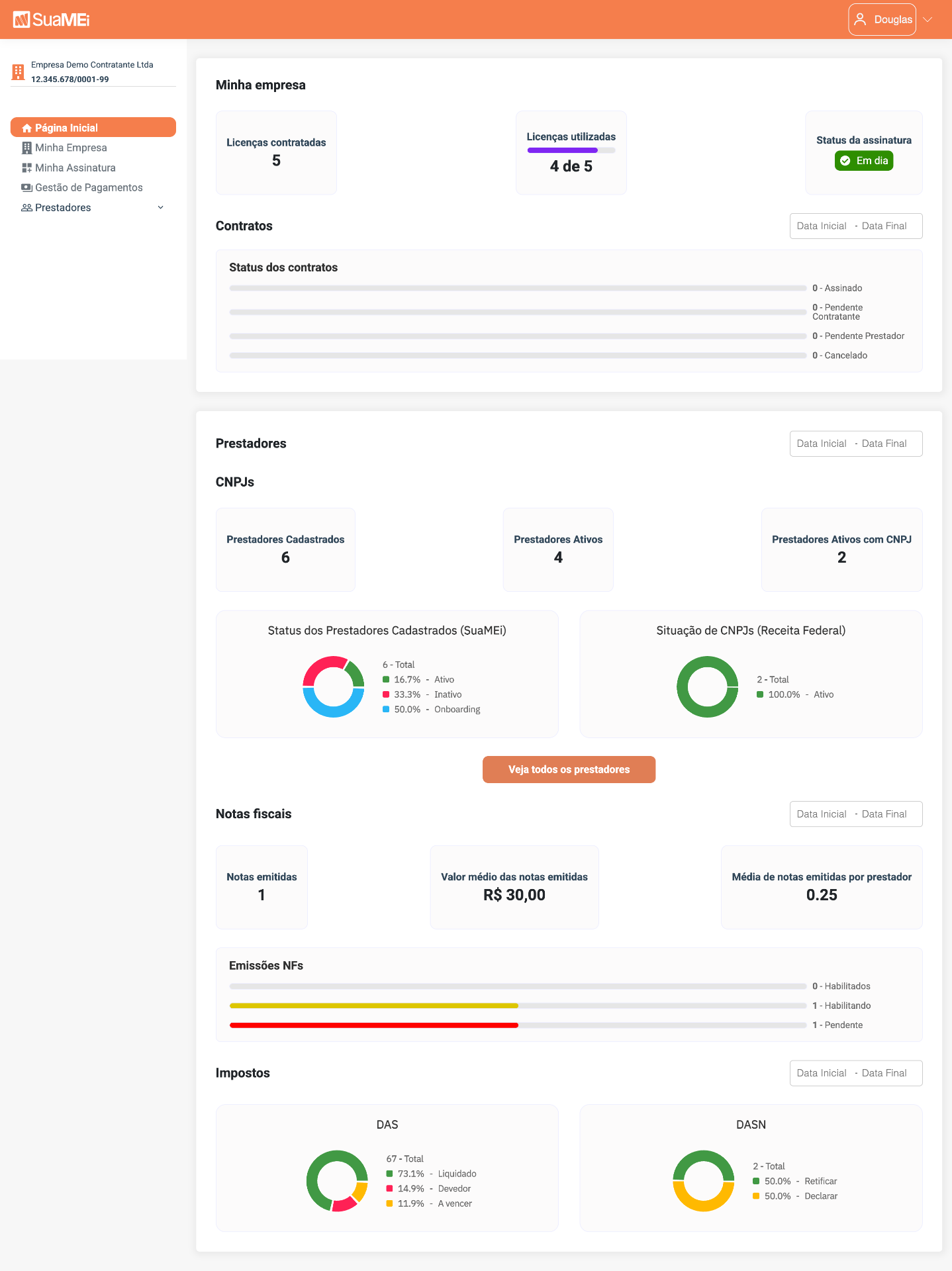Expand the Prestadores sidebar submenu chevron

160,207
